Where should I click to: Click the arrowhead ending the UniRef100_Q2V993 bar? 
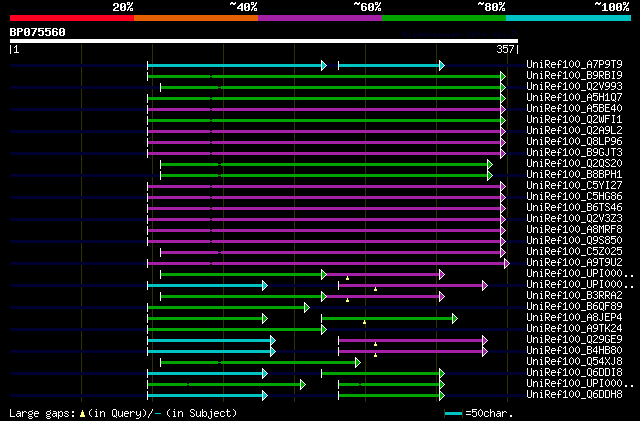tap(503, 87)
